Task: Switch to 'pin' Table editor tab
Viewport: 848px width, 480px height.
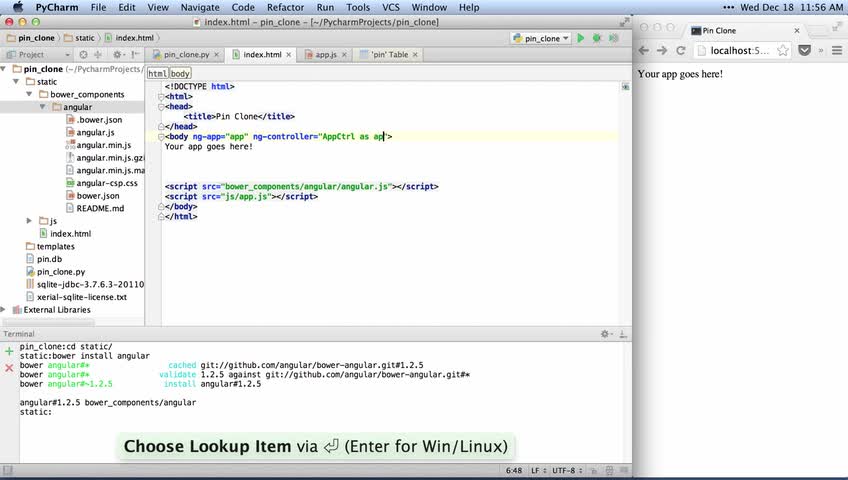Action: pyautogui.click(x=389, y=55)
